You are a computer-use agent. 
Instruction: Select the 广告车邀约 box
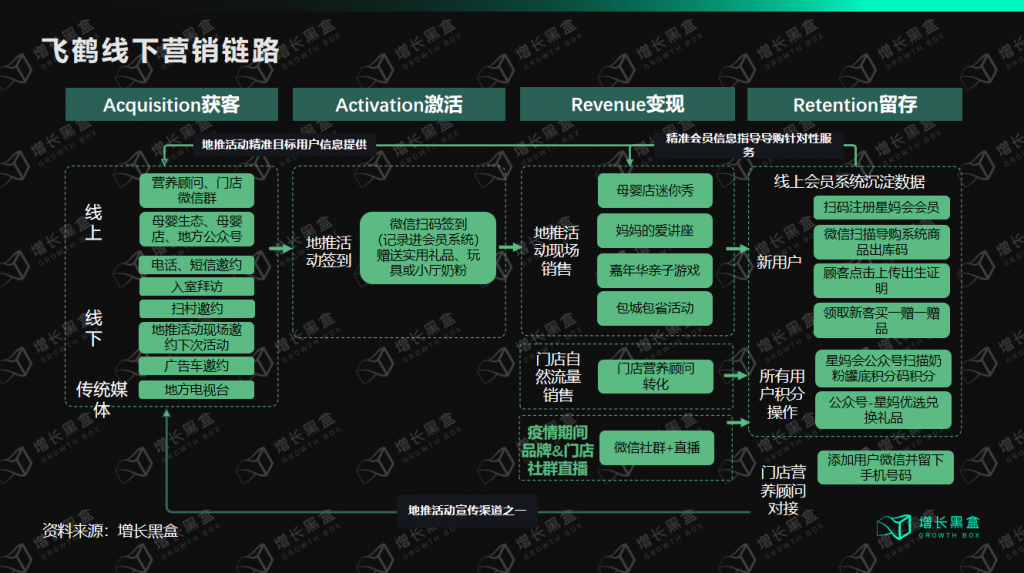197,366
